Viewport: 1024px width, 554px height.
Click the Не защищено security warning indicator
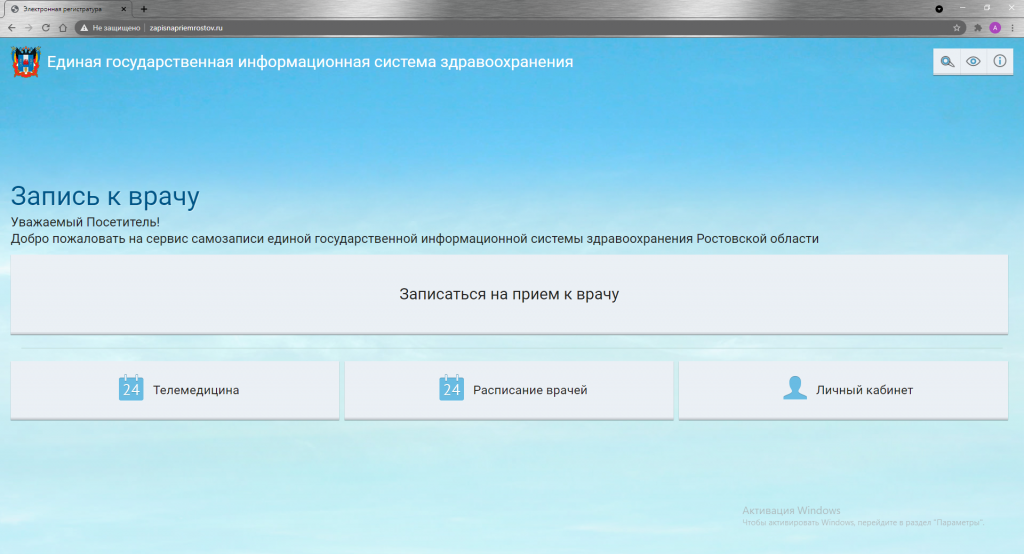110,28
